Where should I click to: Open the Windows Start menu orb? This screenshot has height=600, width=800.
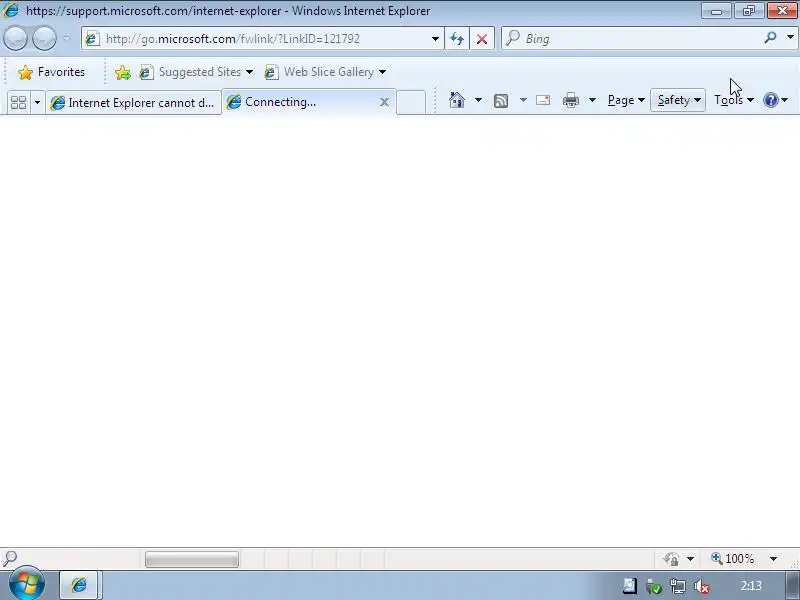point(27,584)
